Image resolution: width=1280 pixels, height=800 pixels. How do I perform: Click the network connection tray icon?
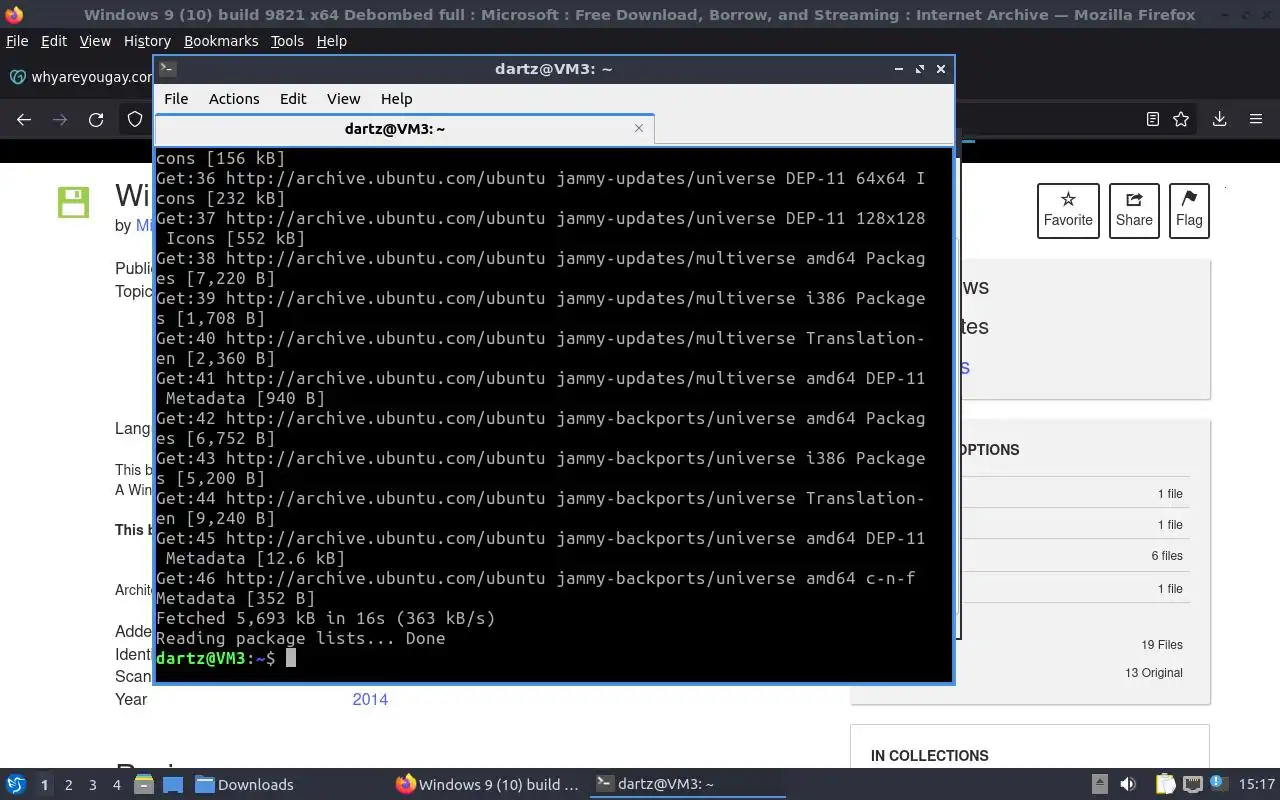tap(1192, 785)
